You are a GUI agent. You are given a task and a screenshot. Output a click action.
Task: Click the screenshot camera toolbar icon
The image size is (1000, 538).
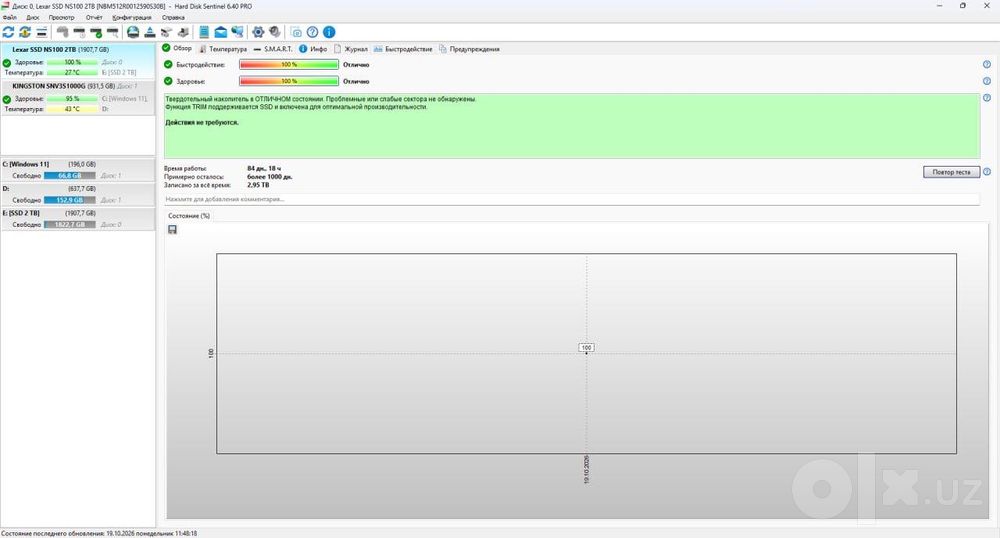(x=296, y=32)
